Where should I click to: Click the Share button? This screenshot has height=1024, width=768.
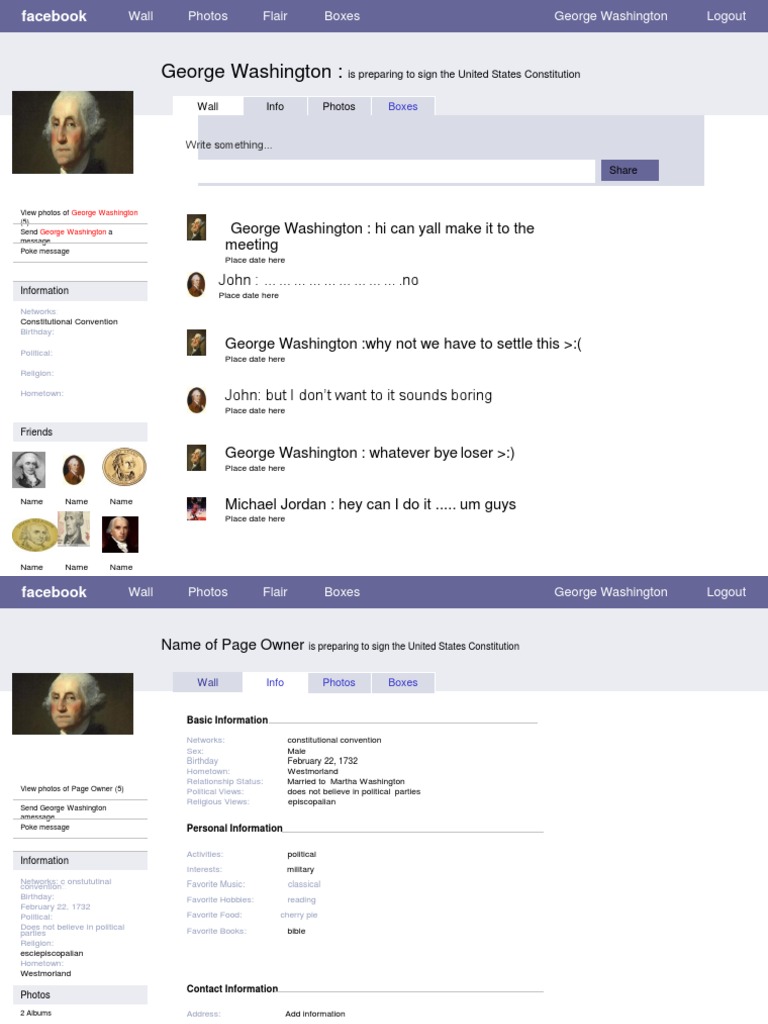pyautogui.click(x=630, y=170)
